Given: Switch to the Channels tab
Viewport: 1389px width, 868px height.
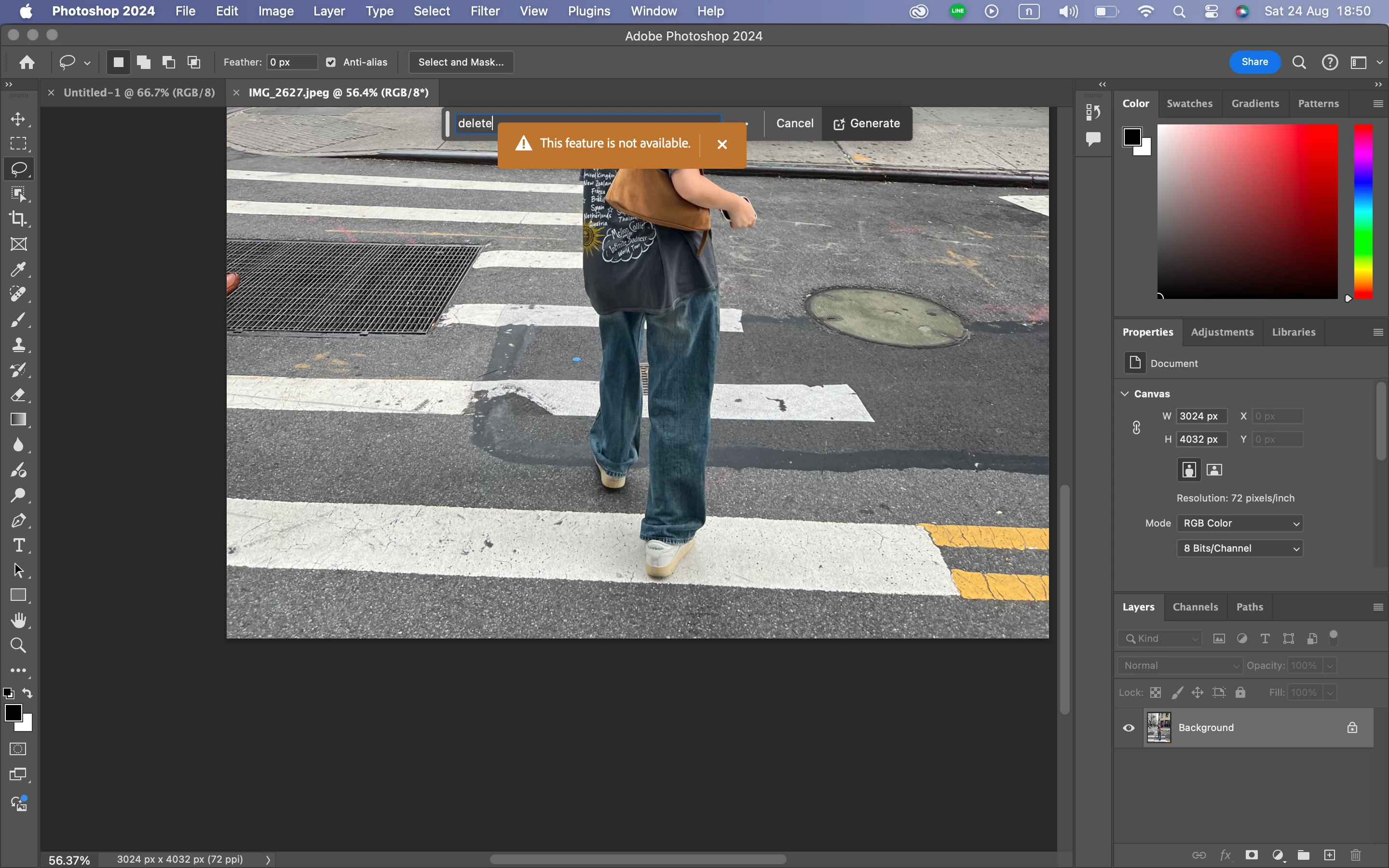Looking at the screenshot, I should point(1195,607).
